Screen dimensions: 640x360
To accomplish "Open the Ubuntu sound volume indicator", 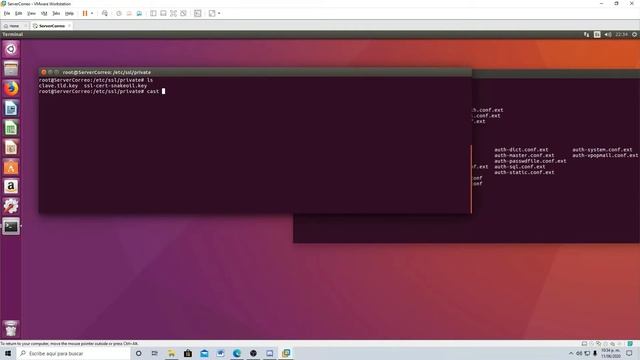I will [x=608, y=35].
